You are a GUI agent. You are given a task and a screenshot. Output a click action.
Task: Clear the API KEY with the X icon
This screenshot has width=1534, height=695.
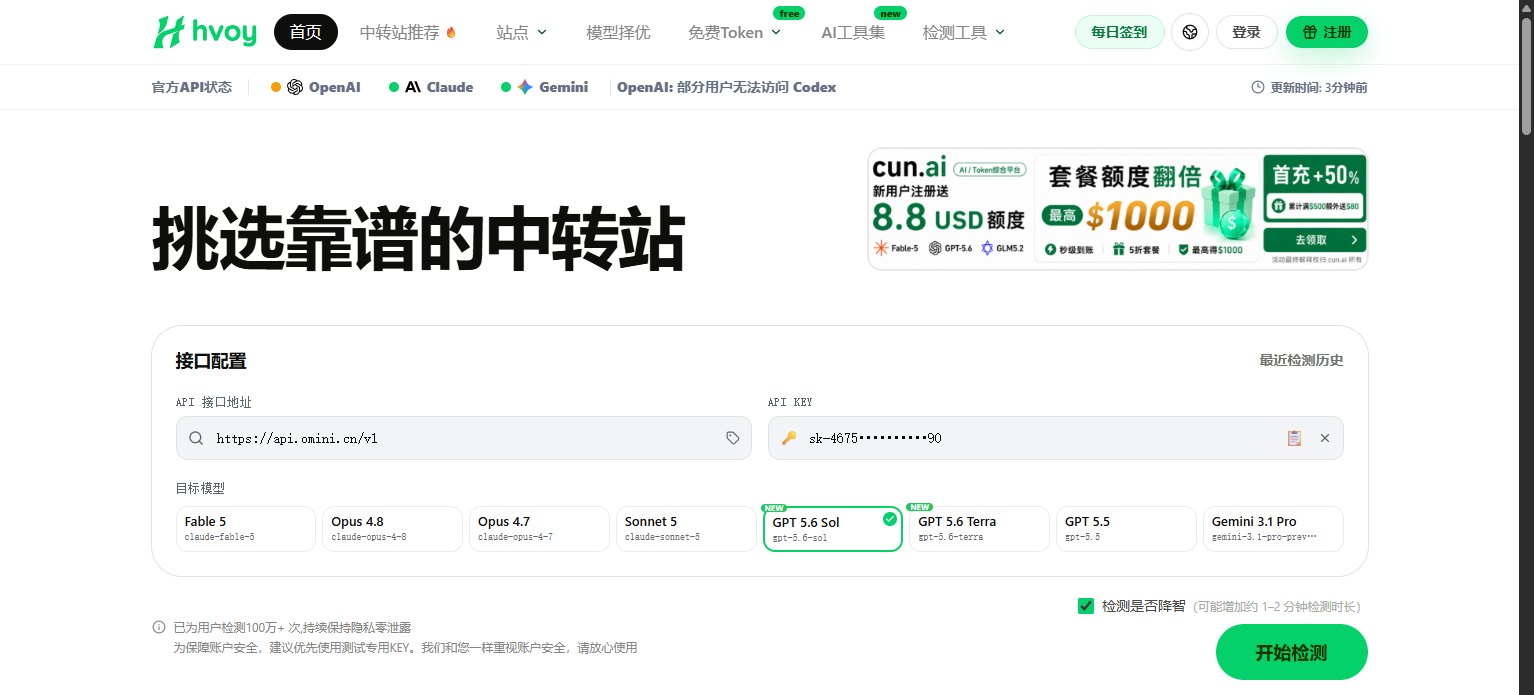[x=1325, y=438]
